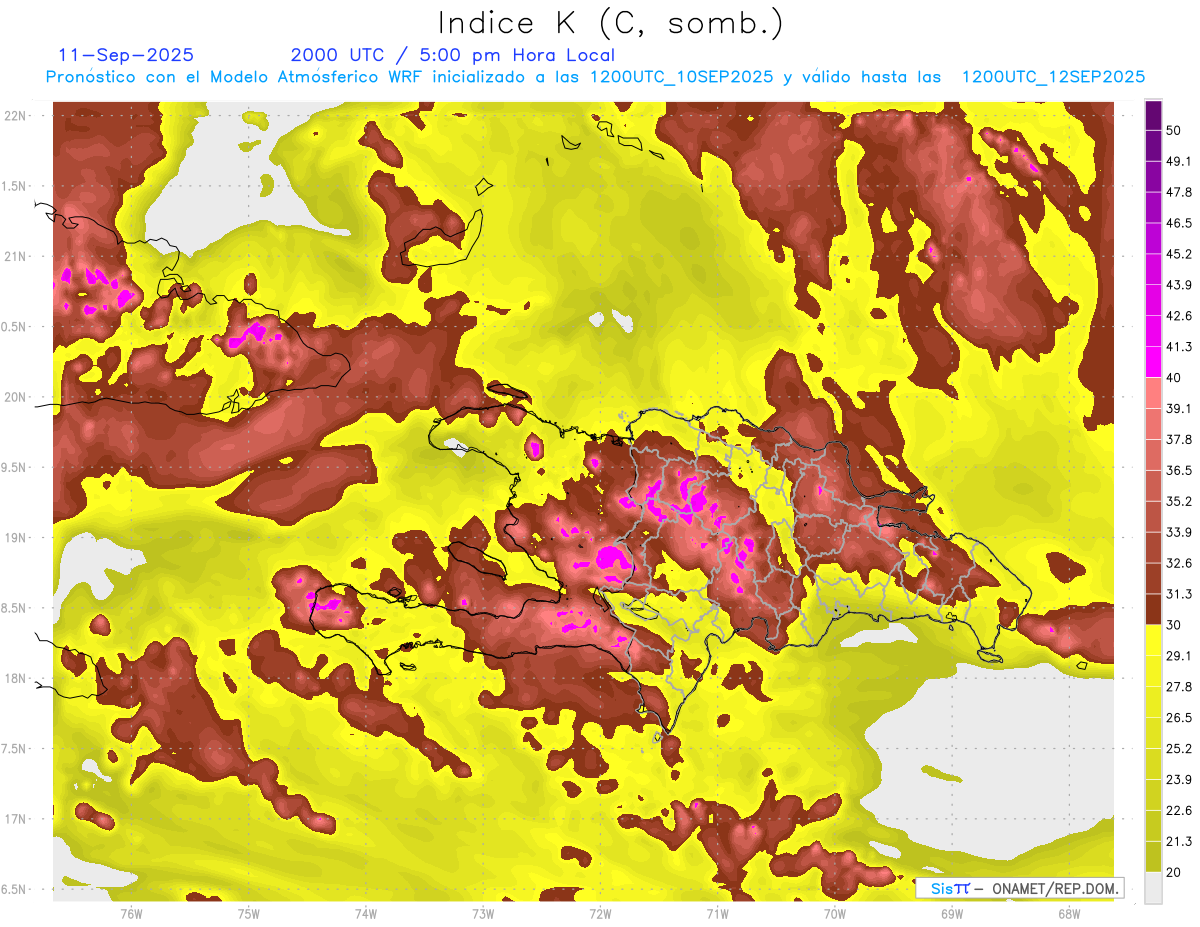Click the 17N latitude label
Image resolution: width=1200 pixels, height=927 pixels.
(x=16, y=819)
